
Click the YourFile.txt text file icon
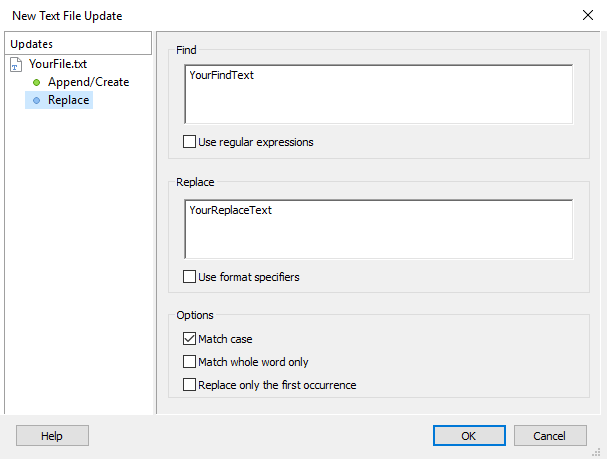click(15, 65)
